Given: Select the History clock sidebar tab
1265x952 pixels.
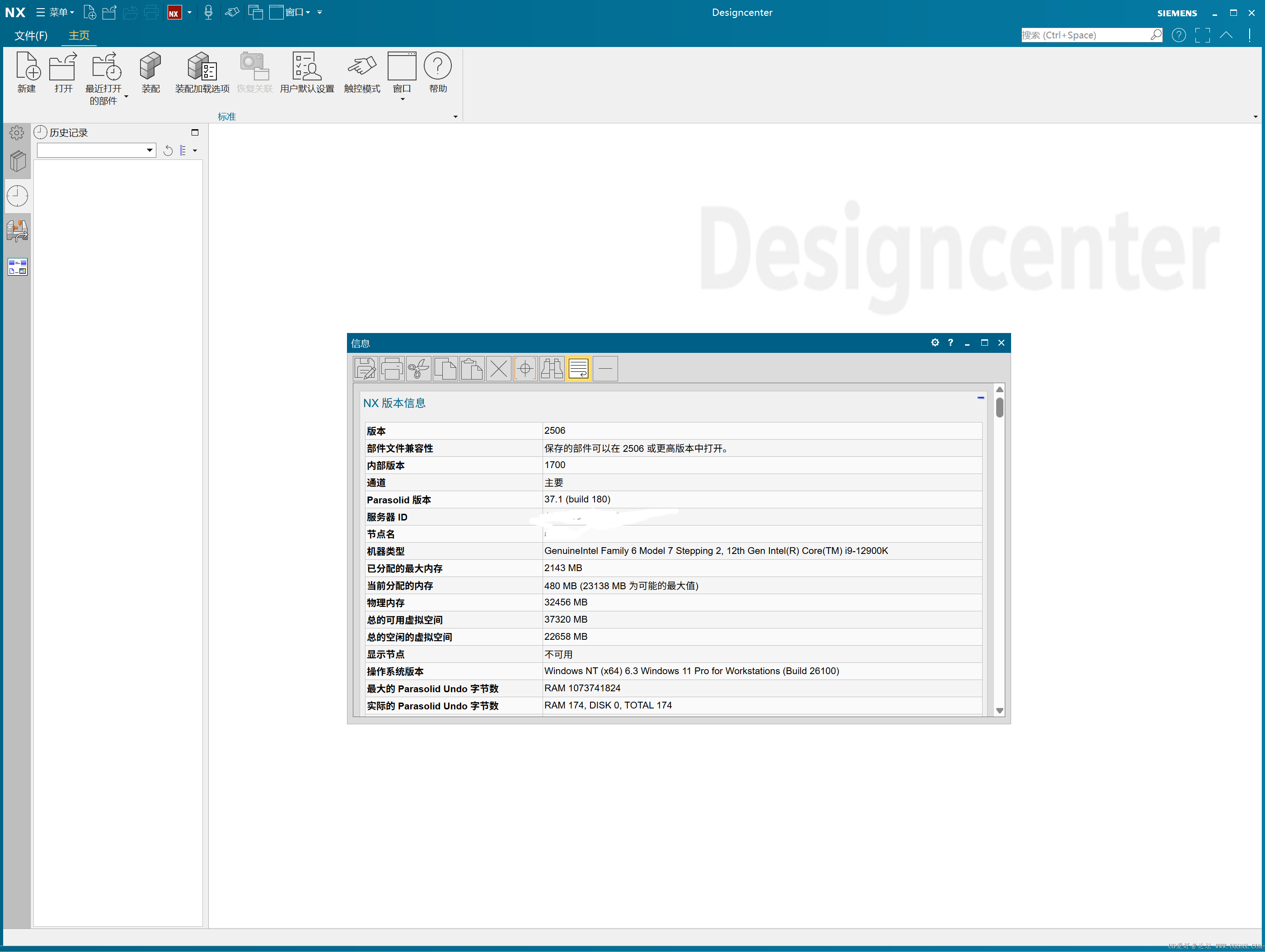Looking at the screenshot, I should (x=17, y=196).
